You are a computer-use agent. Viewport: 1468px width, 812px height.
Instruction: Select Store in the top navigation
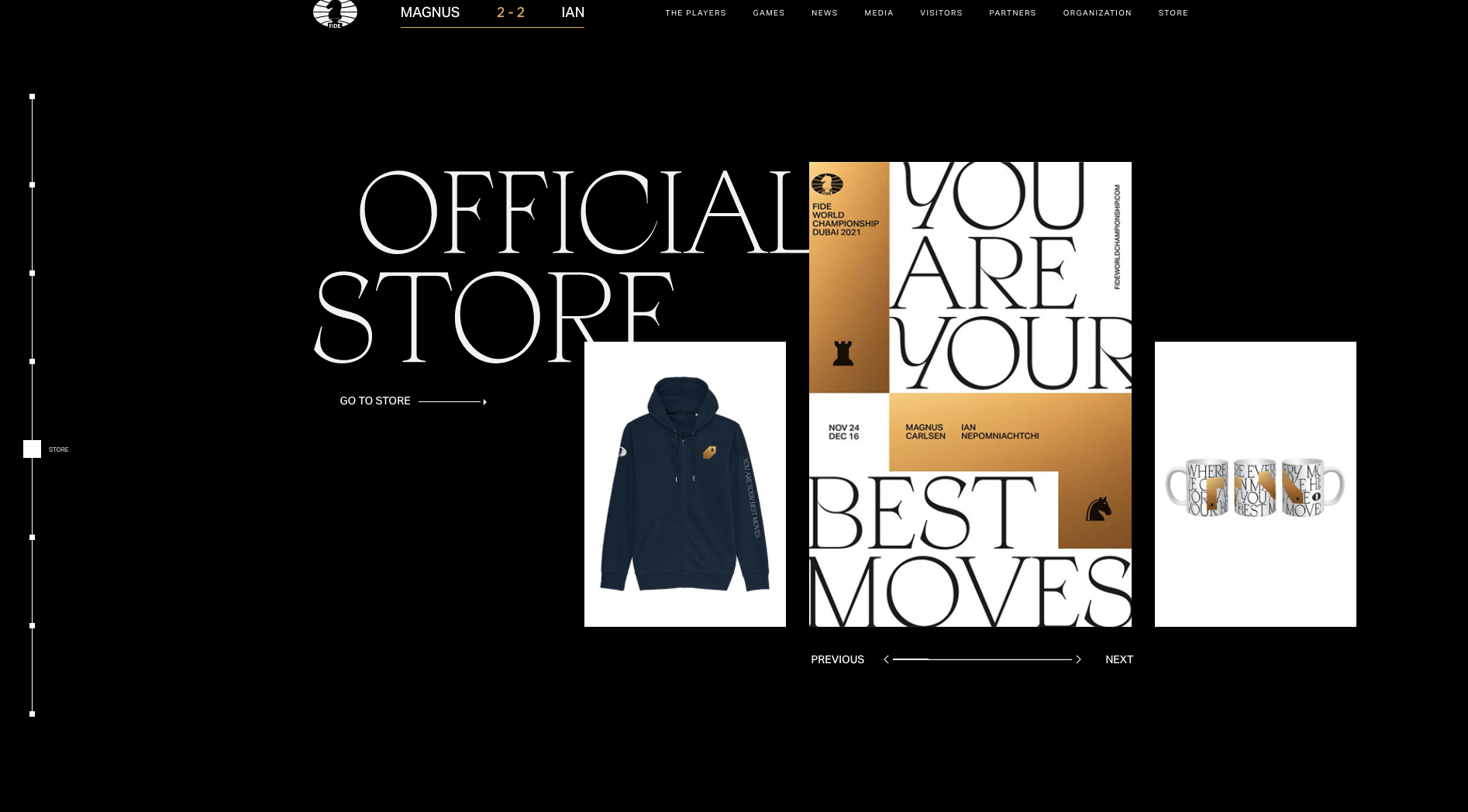pos(1173,13)
